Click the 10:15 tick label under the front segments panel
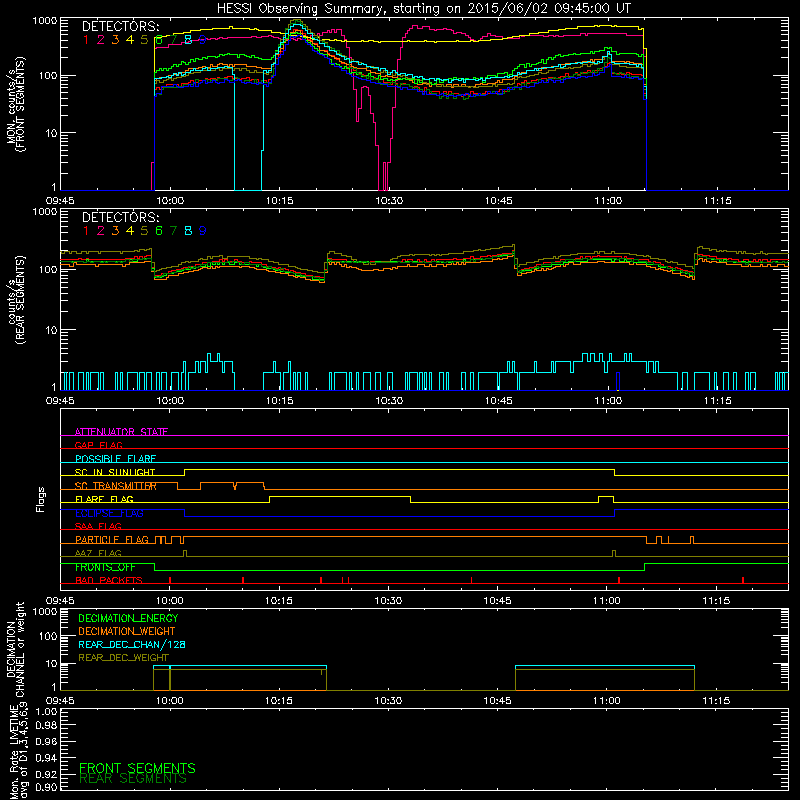The width and height of the screenshot is (800, 800). pos(279,201)
